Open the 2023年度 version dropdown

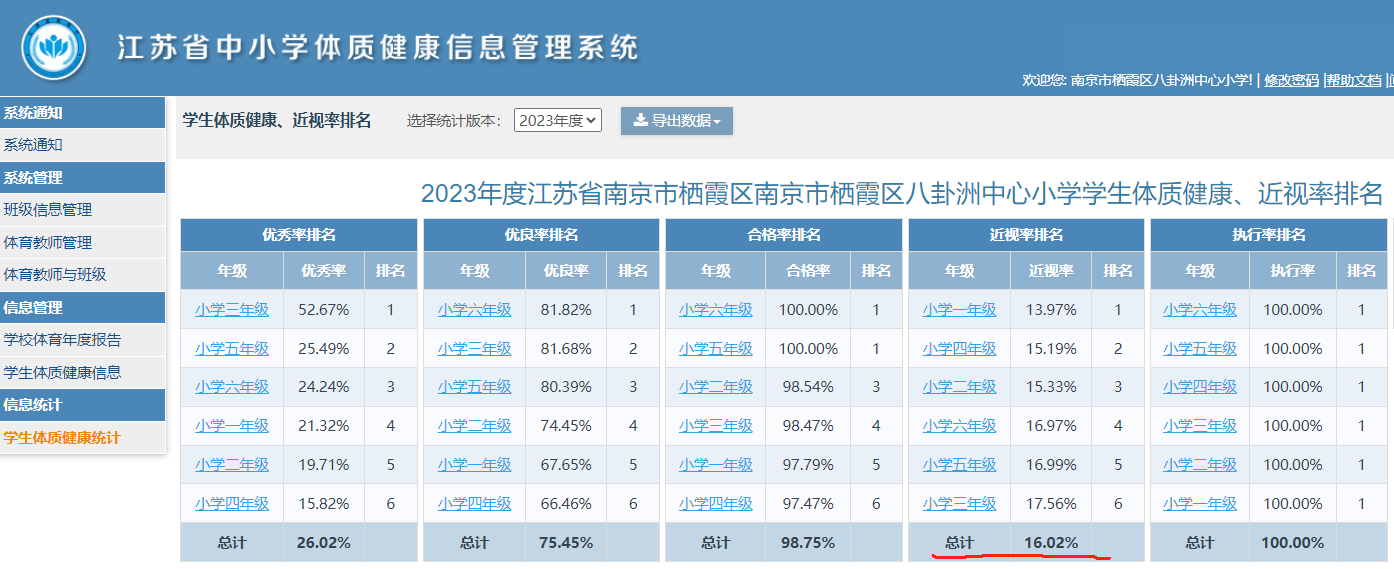tap(558, 121)
